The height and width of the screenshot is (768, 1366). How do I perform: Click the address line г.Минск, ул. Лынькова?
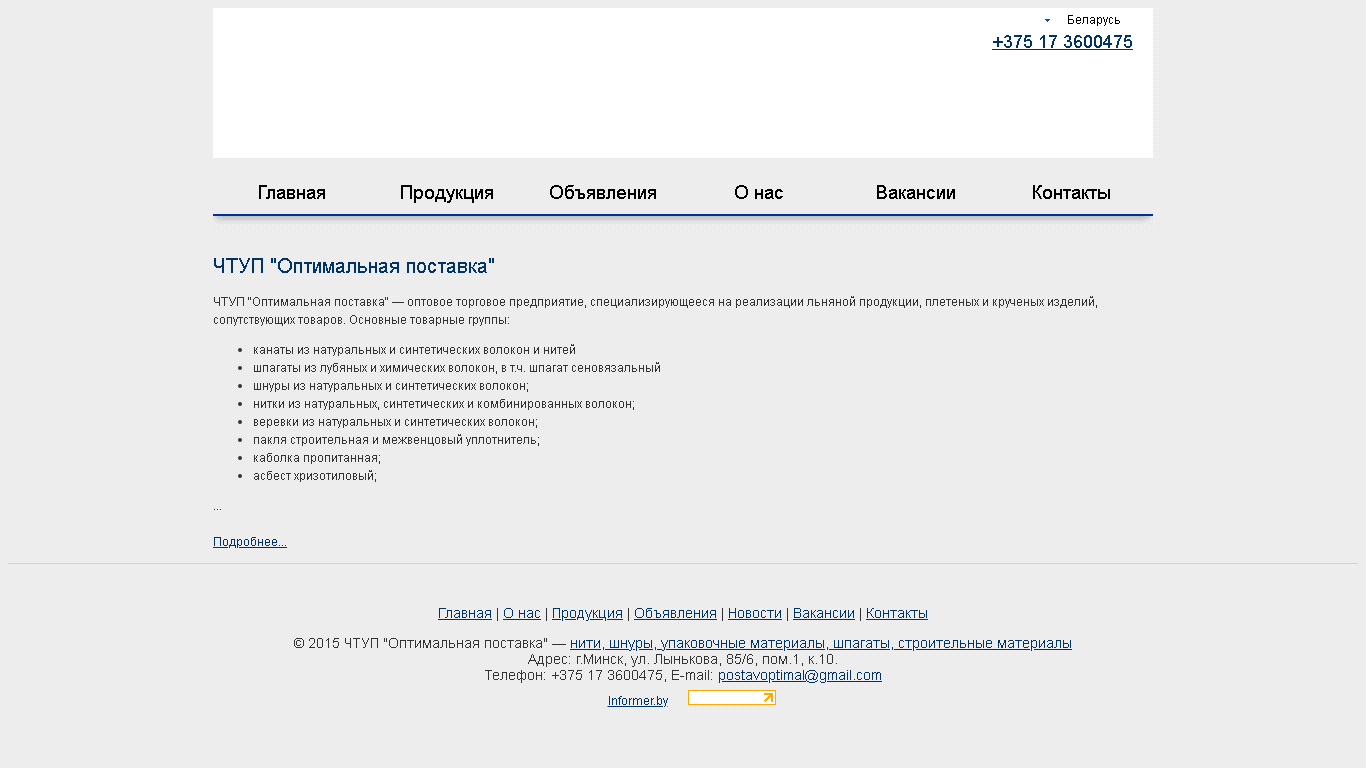pyautogui.click(x=683, y=659)
